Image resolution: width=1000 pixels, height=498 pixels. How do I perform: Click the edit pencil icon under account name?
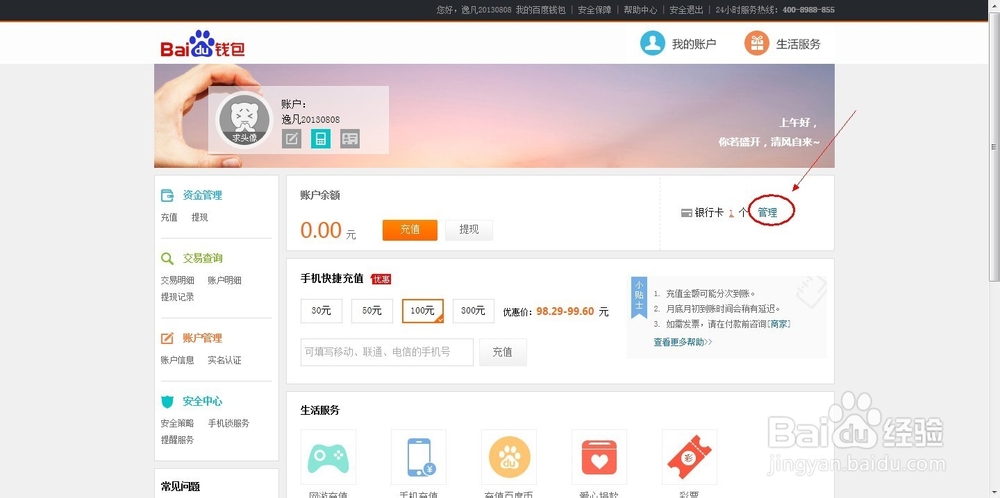point(291,138)
